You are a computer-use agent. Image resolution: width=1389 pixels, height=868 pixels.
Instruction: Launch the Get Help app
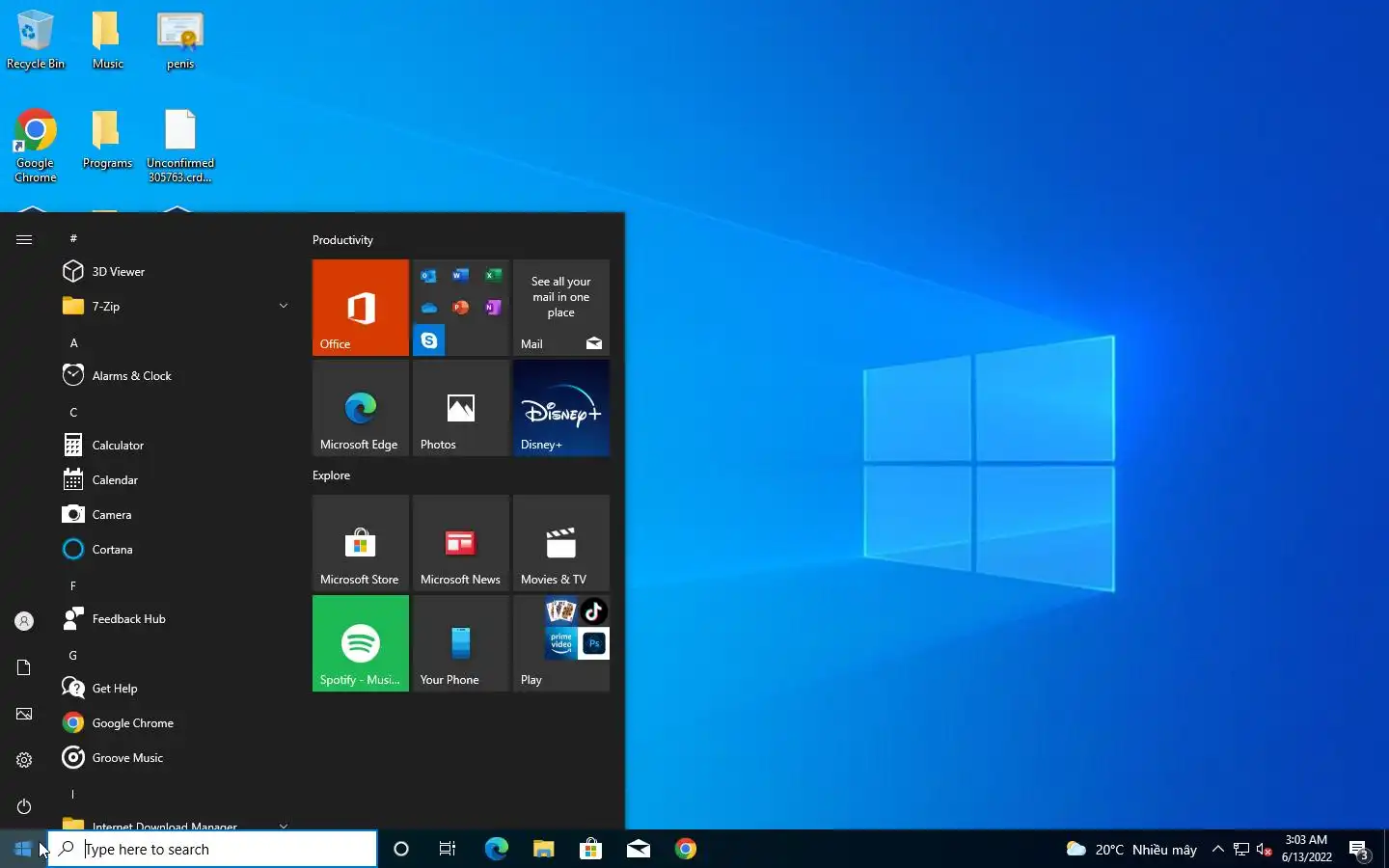coord(174,689)
